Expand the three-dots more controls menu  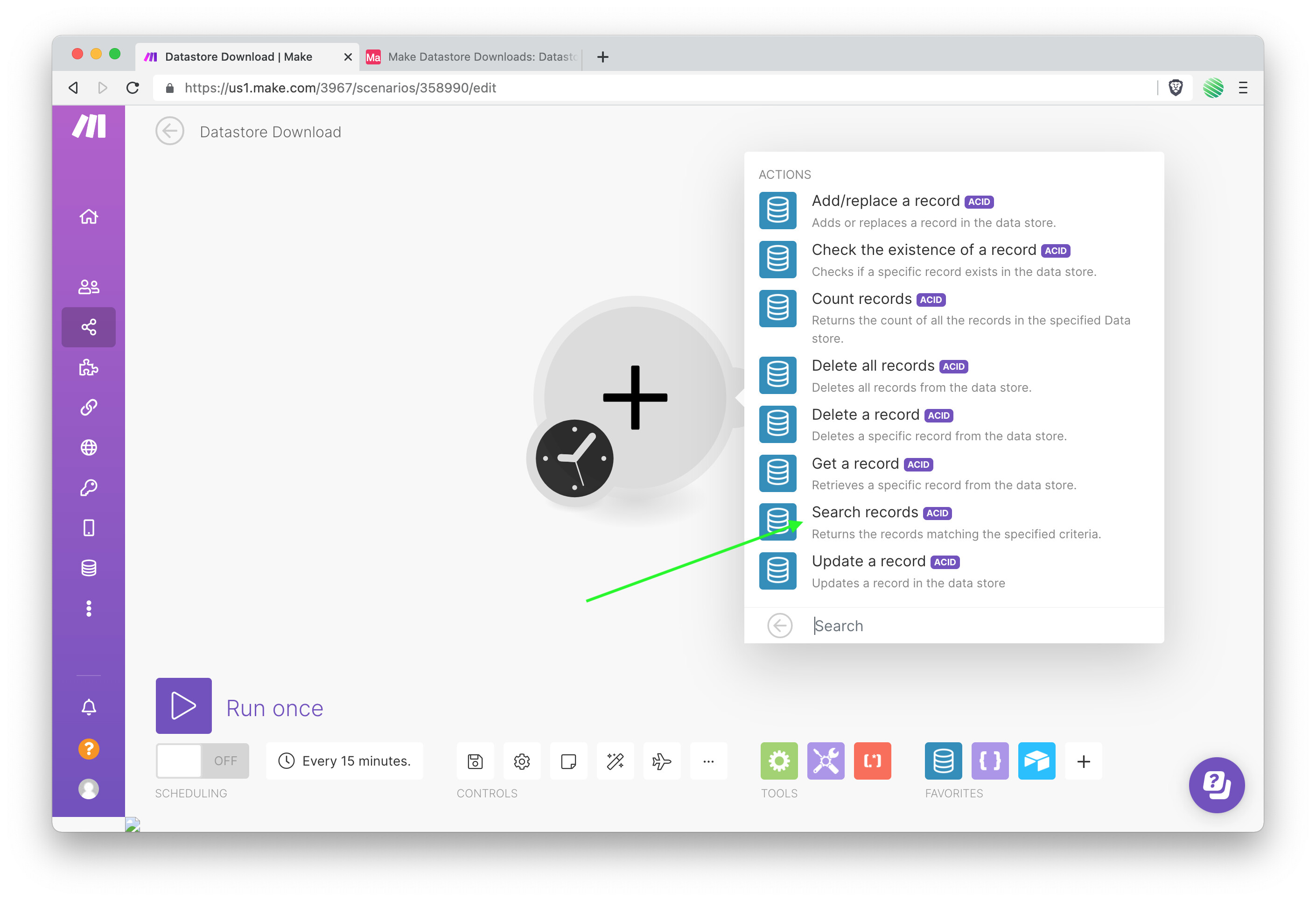708,761
